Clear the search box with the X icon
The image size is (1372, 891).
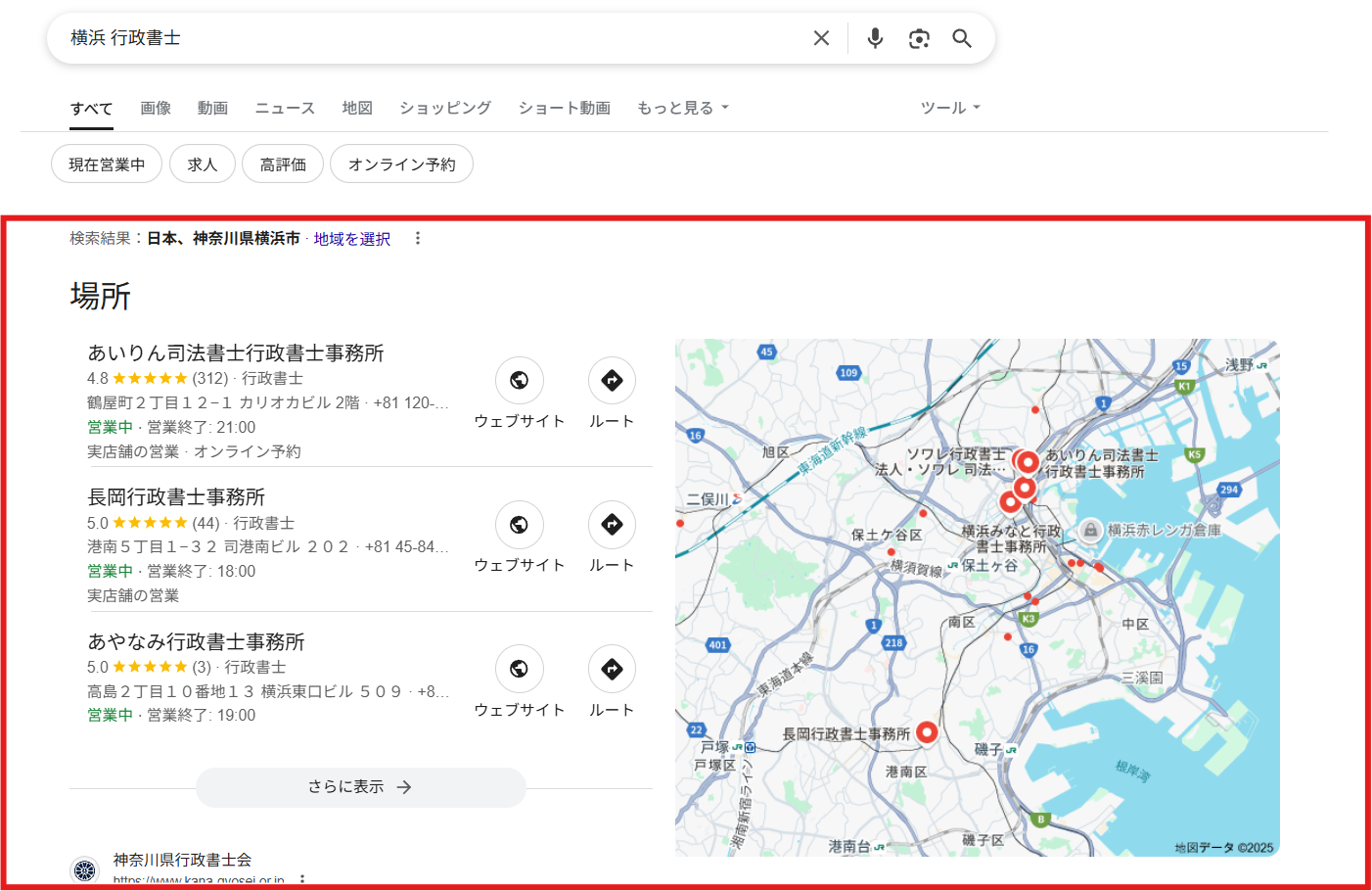pyautogui.click(x=821, y=38)
